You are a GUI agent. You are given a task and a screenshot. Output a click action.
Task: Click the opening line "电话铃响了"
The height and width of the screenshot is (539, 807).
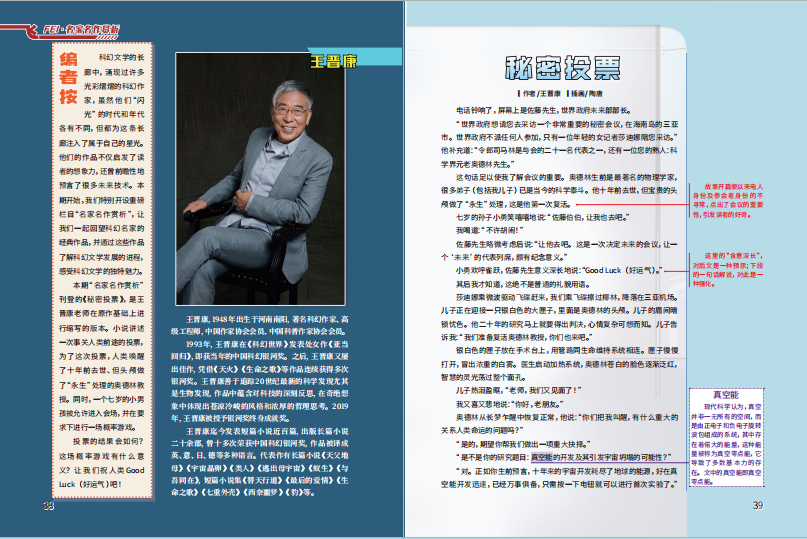[x=543, y=110]
